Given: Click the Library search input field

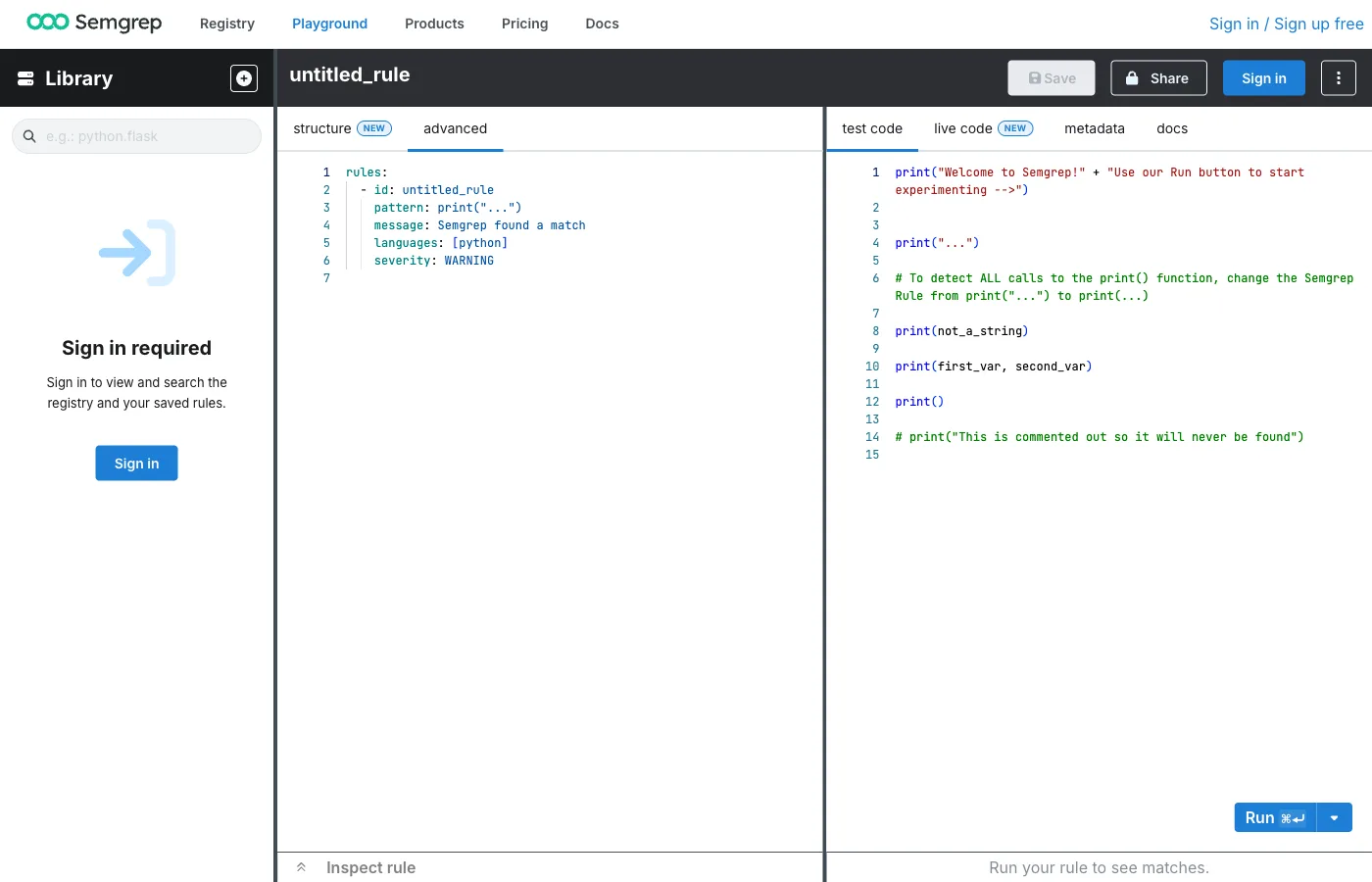Looking at the screenshot, I should coord(137,135).
